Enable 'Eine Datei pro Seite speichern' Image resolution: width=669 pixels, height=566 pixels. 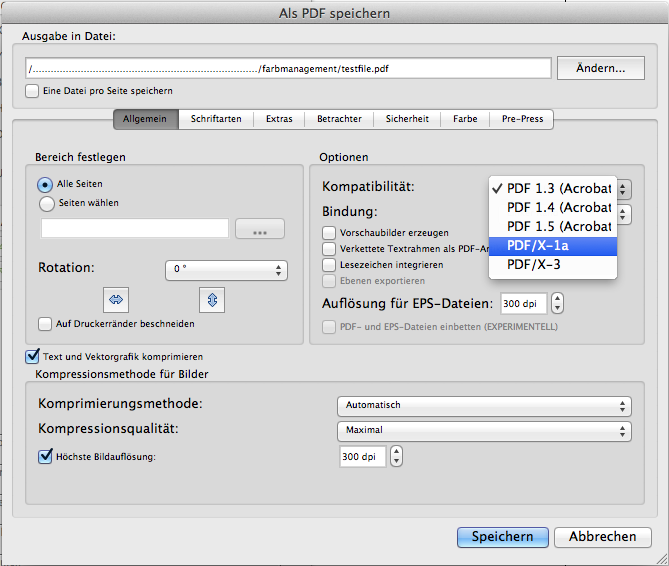coord(32,91)
